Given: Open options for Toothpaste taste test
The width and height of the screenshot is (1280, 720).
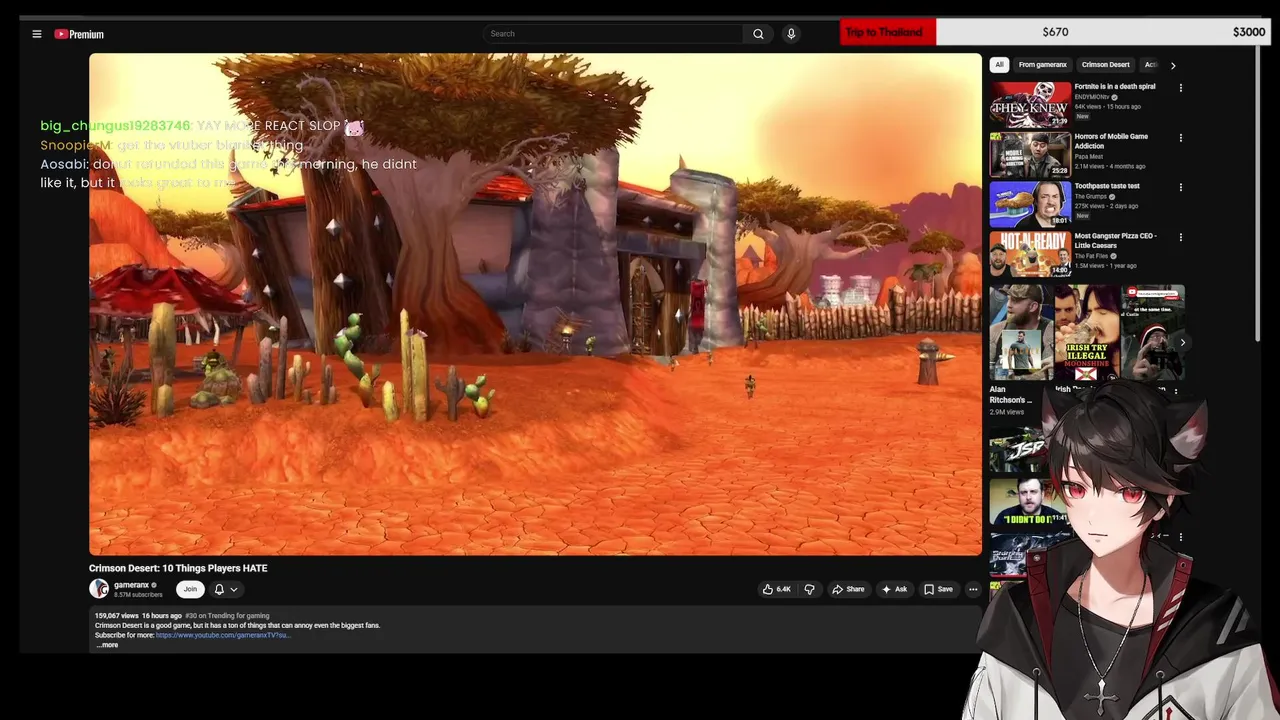Looking at the screenshot, I should tap(1181, 187).
